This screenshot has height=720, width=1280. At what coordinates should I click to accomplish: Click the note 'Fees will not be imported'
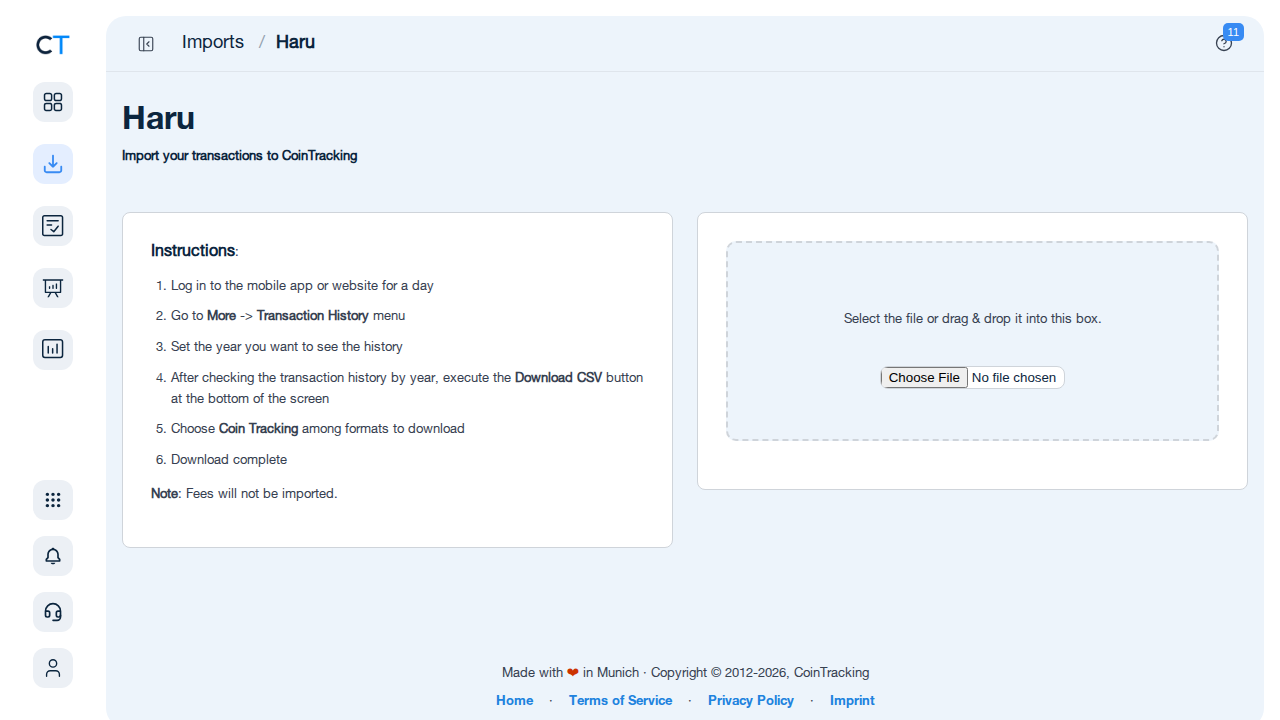(x=244, y=493)
